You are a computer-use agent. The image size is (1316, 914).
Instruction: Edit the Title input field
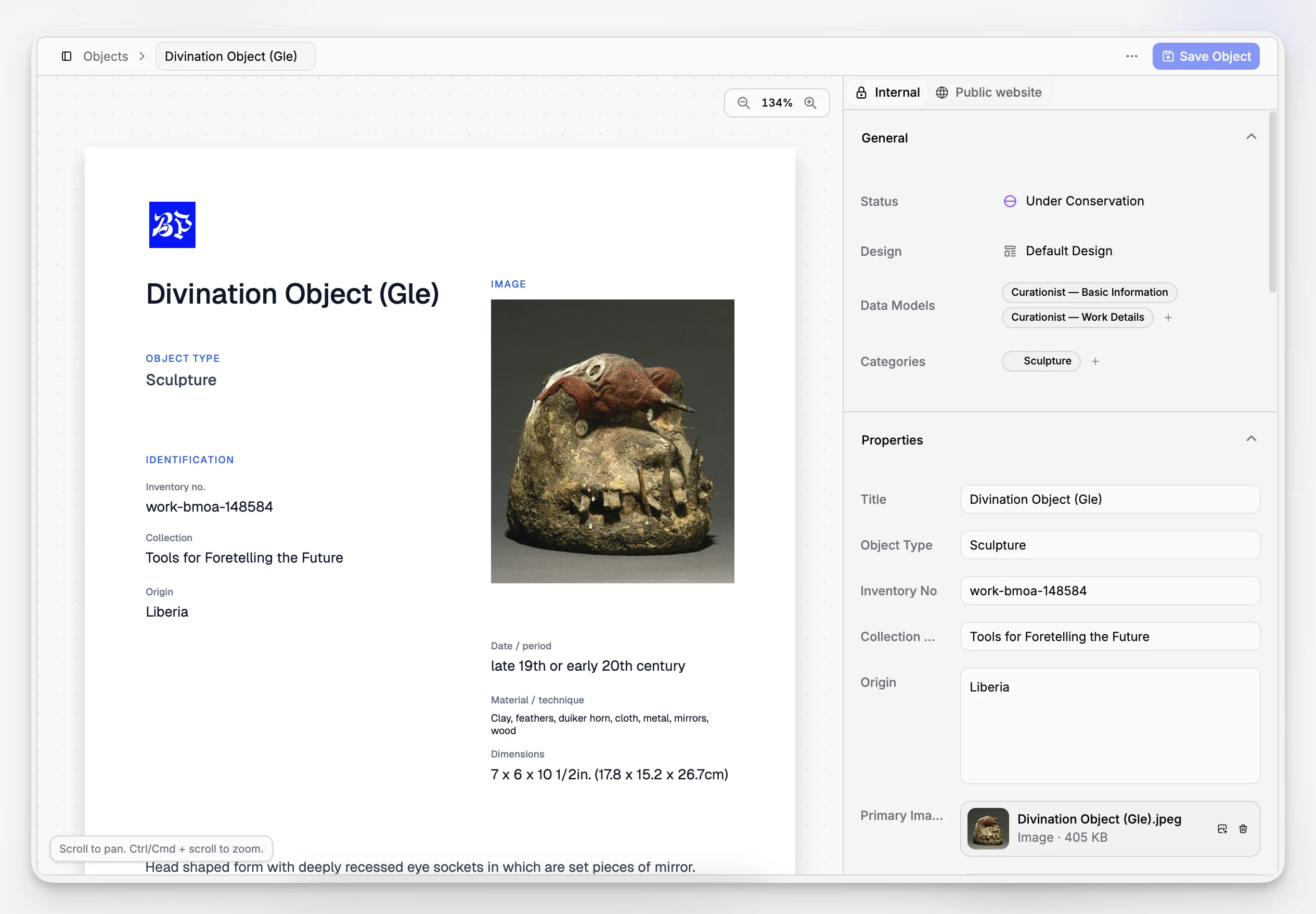pyautogui.click(x=1109, y=500)
